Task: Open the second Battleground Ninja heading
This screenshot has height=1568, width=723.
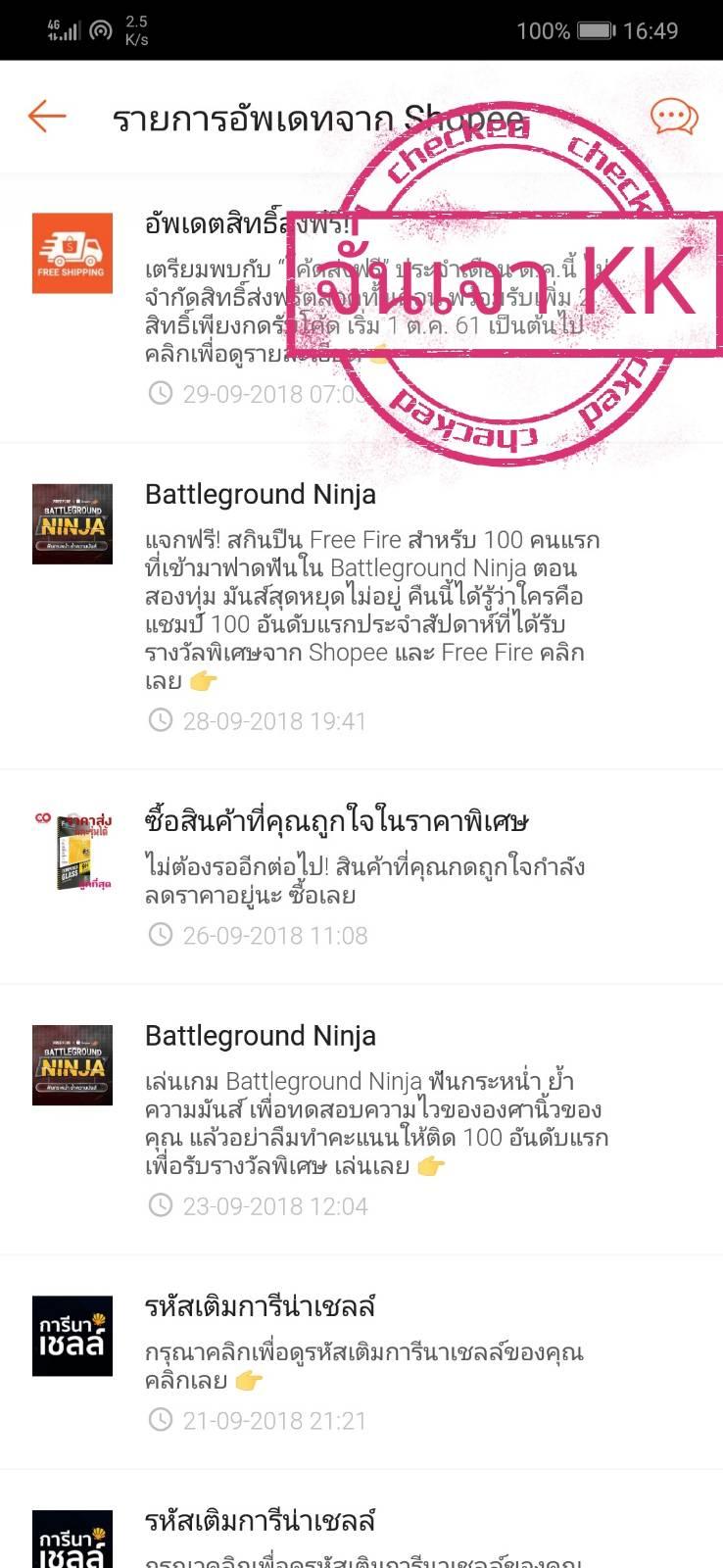Action: point(261,1036)
